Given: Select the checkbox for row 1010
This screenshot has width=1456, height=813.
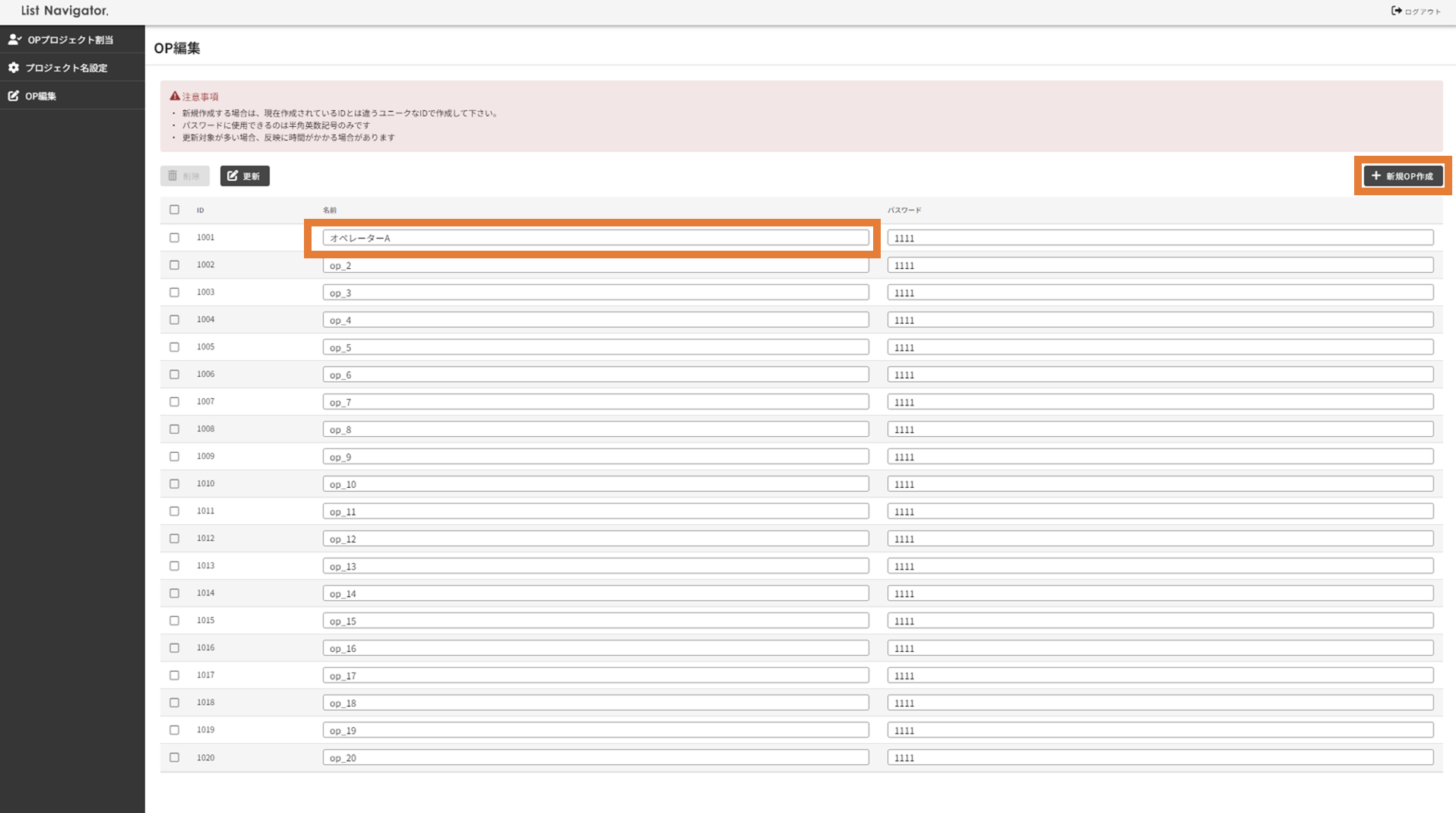Looking at the screenshot, I should 175,484.
